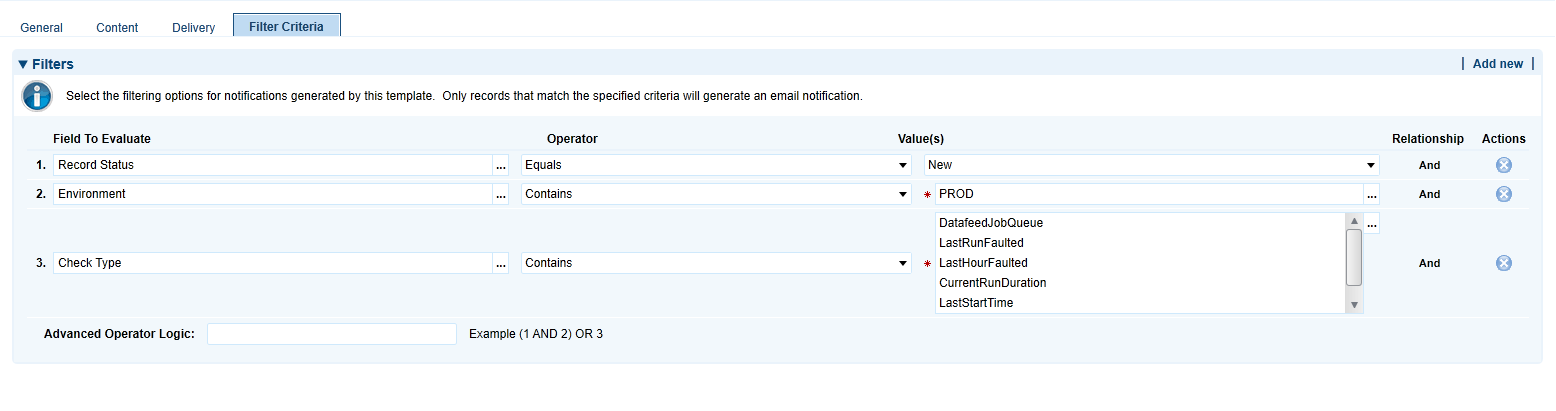Click the blue information icon
Screen dimensions: 1556x411
point(37,97)
